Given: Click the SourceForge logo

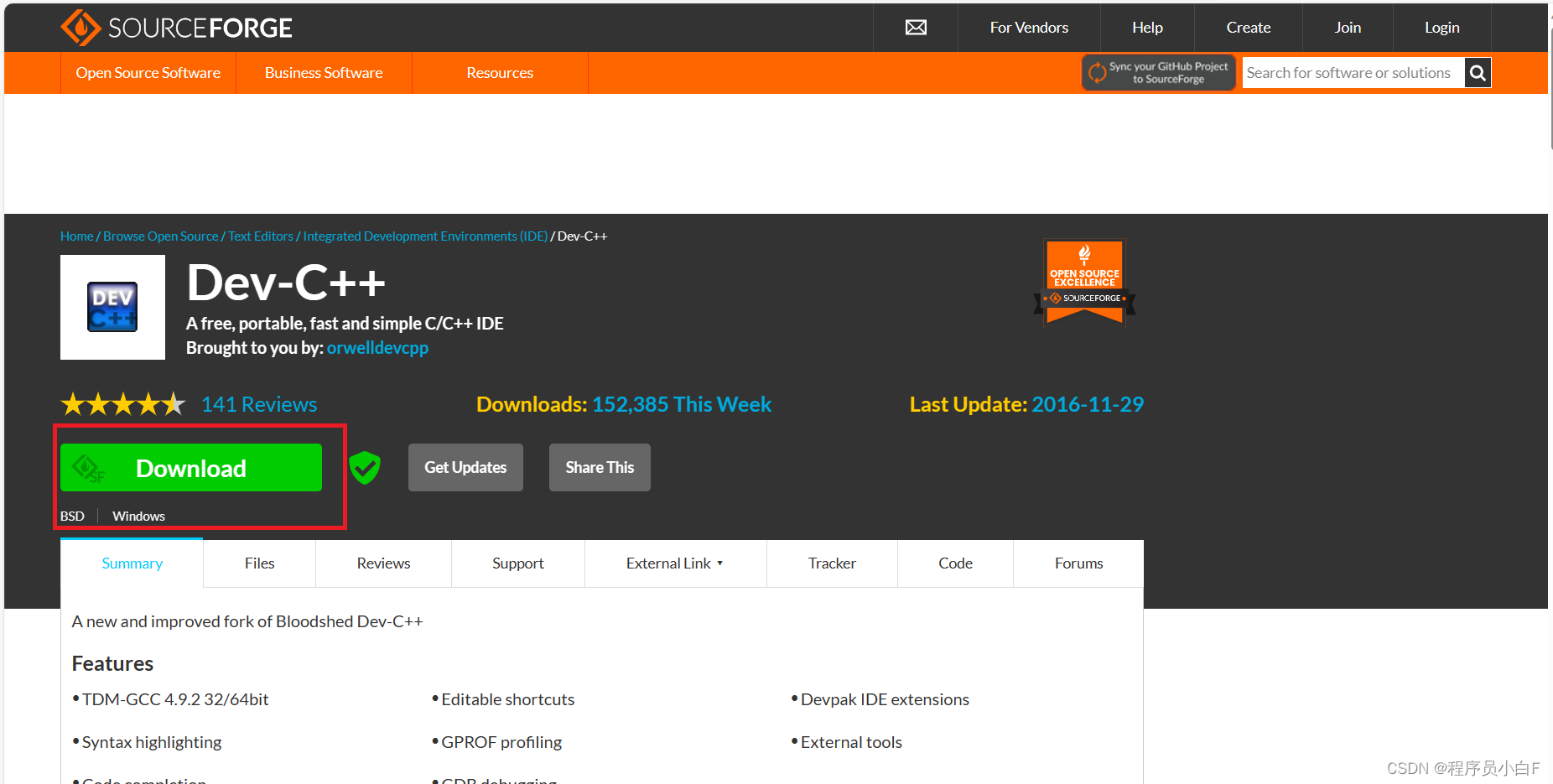Looking at the screenshot, I should coord(175,27).
